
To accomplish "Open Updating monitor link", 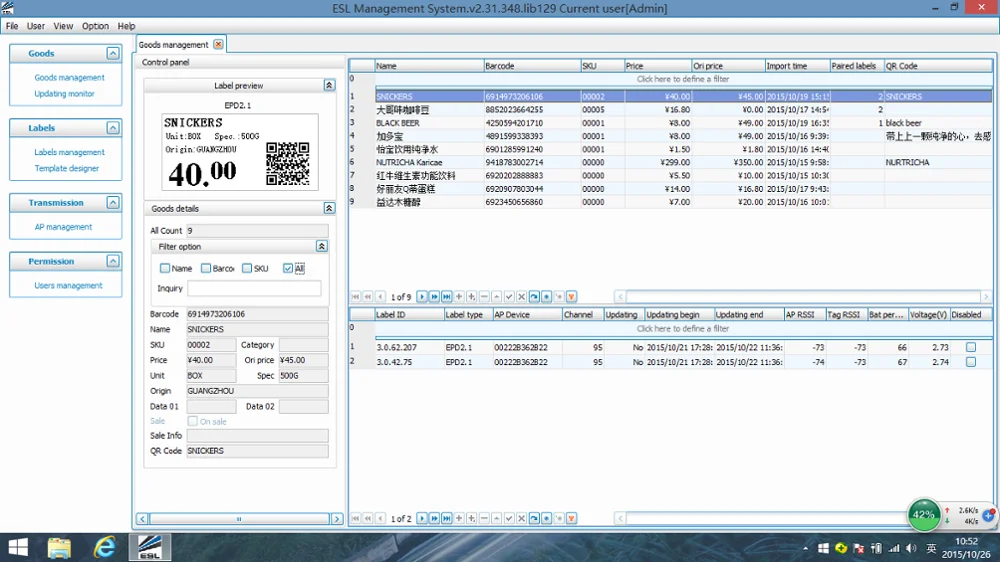I will [x=64, y=94].
